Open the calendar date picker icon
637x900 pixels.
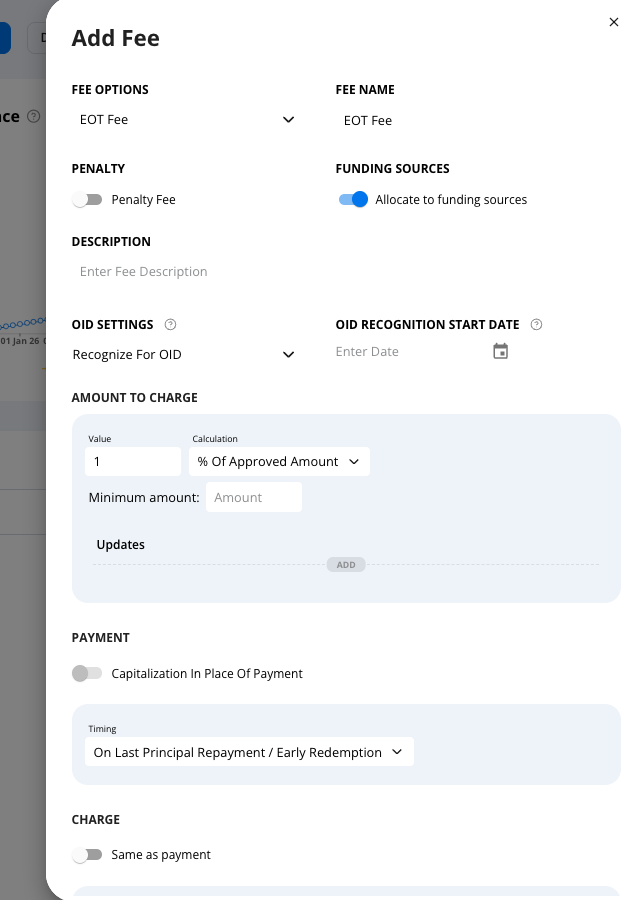(x=500, y=351)
